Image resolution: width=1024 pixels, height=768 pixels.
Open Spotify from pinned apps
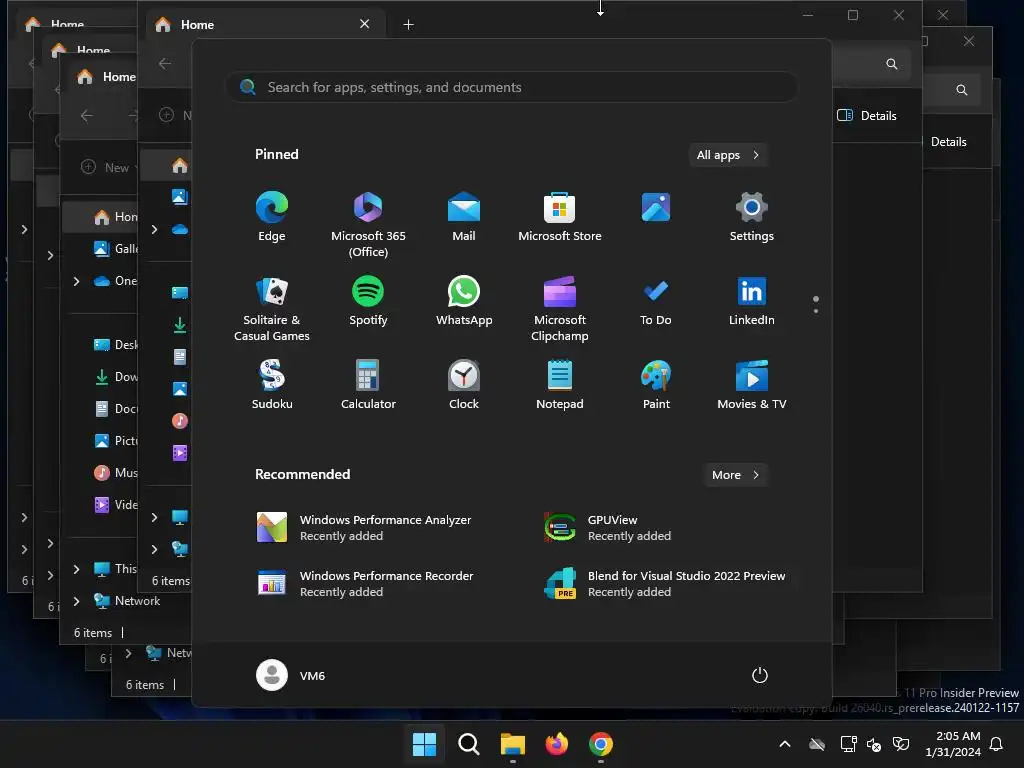pos(368,300)
